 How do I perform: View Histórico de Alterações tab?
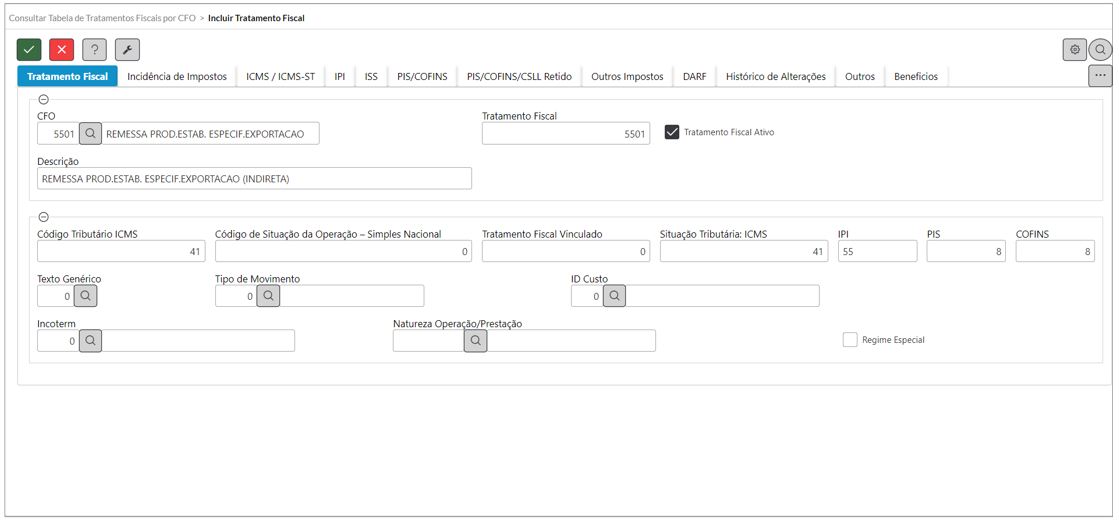pyautogui.click(x=776, y=76)
